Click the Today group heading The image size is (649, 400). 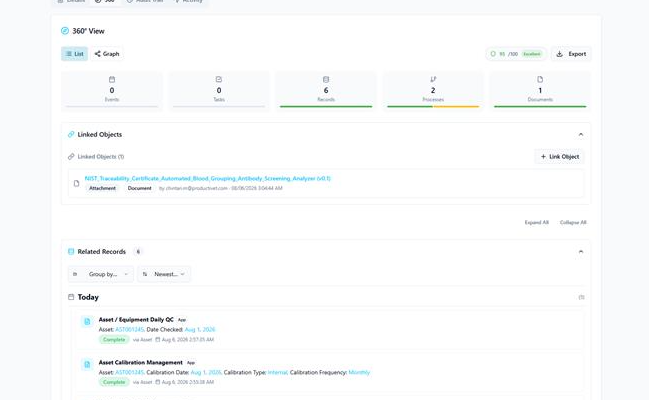coord(88,297)
